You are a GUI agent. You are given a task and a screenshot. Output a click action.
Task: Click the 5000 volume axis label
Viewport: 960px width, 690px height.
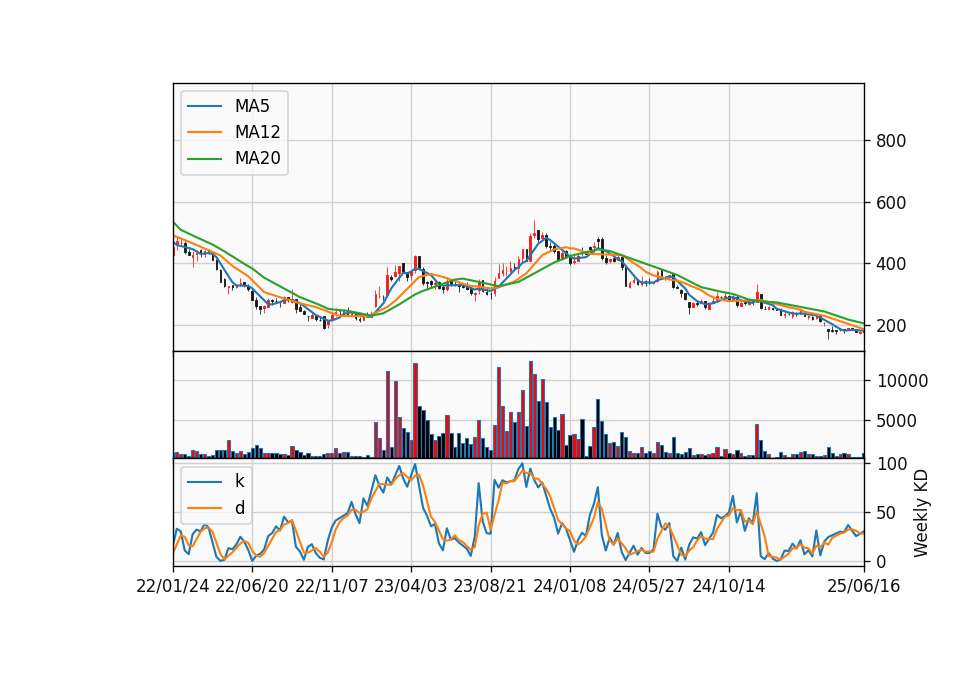point(896,421)
